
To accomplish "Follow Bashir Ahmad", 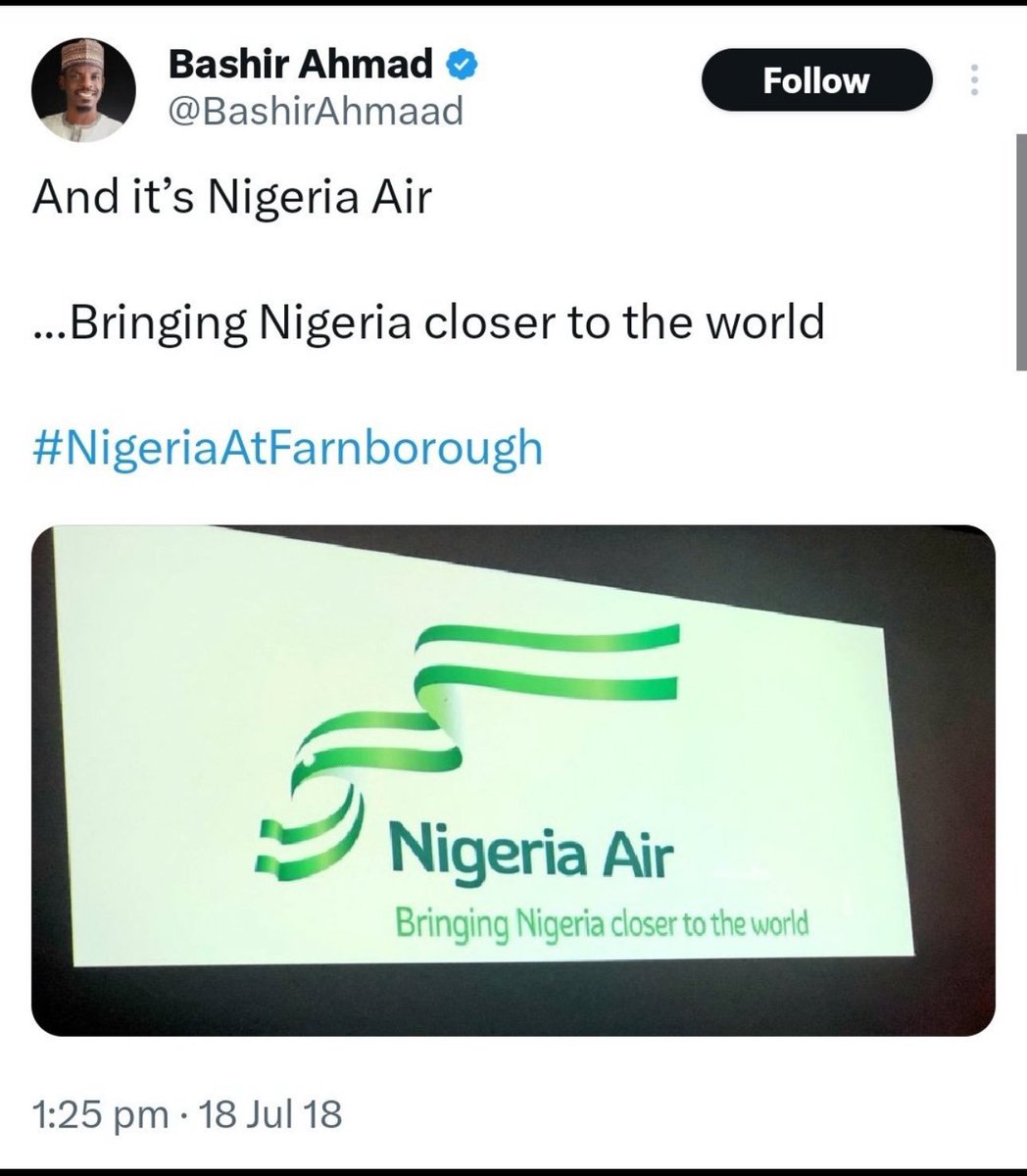I will pyautogui.click(x=815, y=79).
